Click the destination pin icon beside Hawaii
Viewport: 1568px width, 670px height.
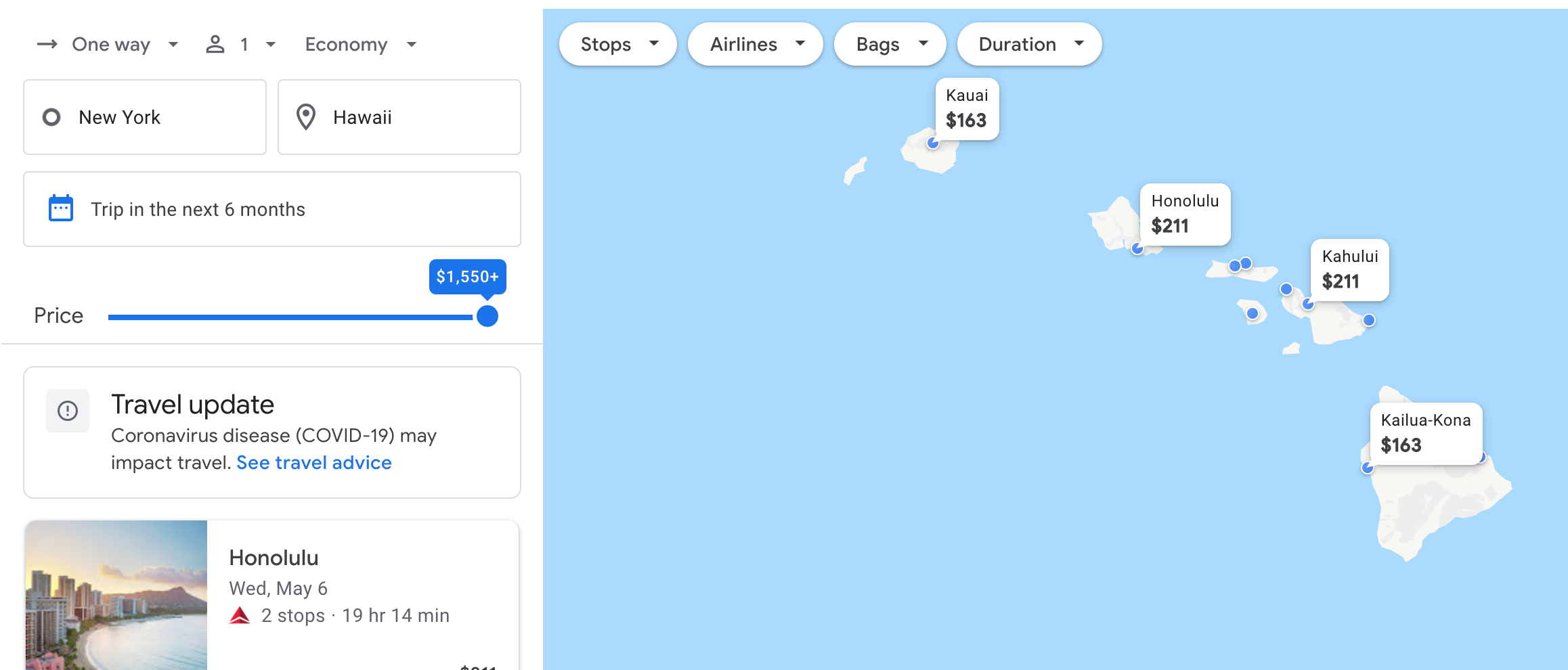coord(306,117)
